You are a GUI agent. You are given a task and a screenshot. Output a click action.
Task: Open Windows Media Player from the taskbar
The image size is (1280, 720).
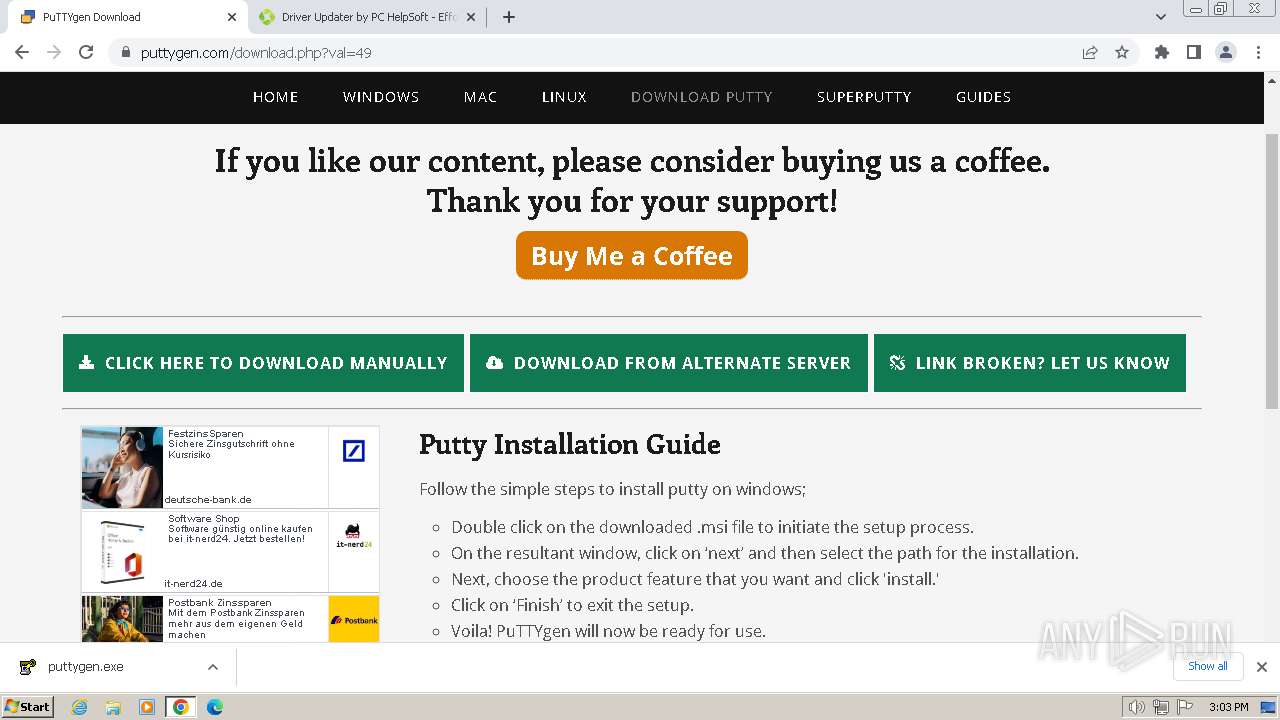pyautogui.click(x=147, y=707)
